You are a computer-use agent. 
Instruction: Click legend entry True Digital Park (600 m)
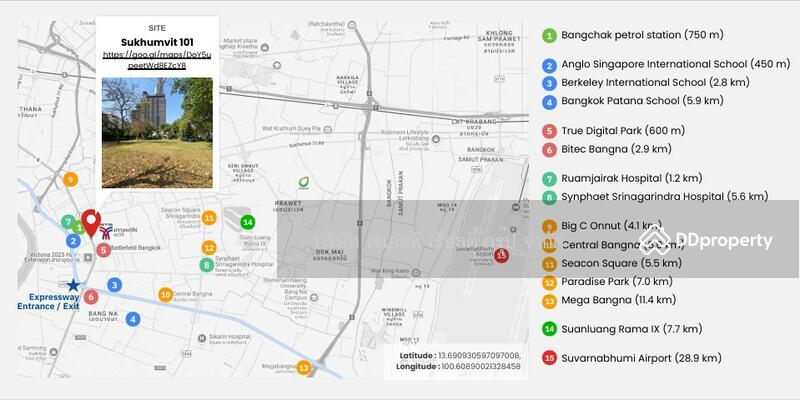click(623, 131)
